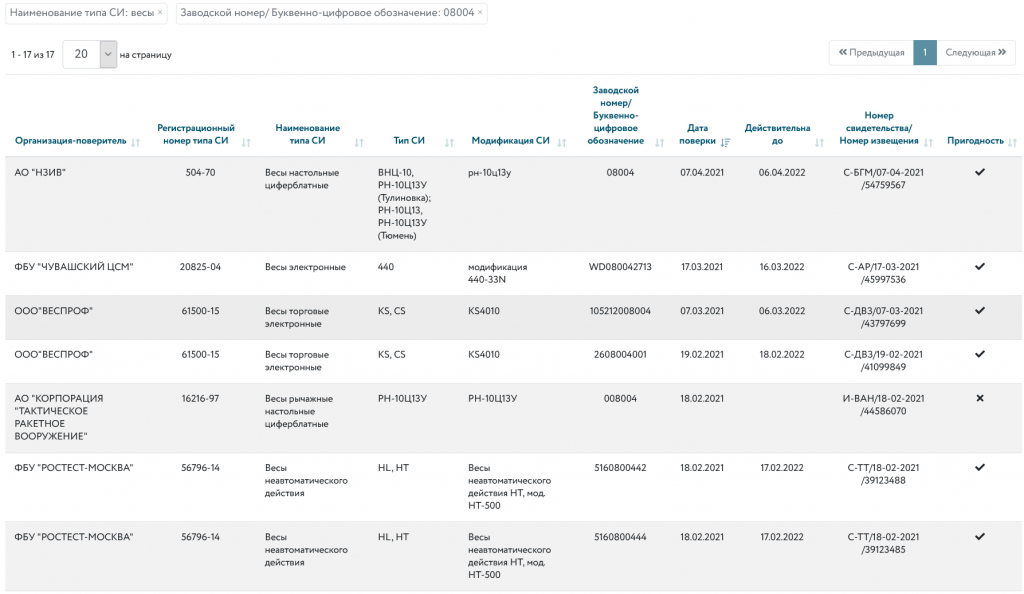Image resolution: width=1024 pixels, height=594 pixels.
Task: Toggle Дата поверки descending sort icon
Action: click(726, 142)
